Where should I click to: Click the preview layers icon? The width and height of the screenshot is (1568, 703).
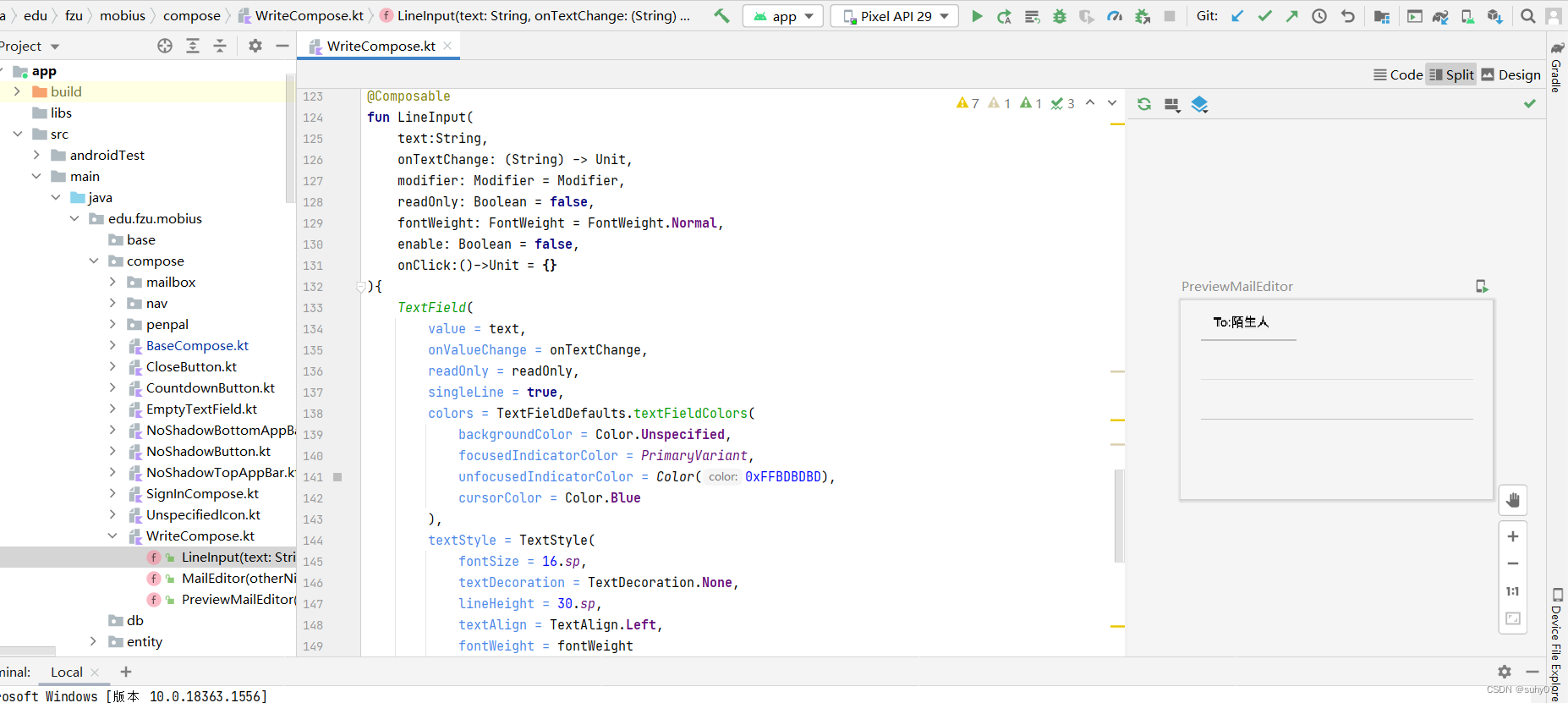click(1199, 104)
